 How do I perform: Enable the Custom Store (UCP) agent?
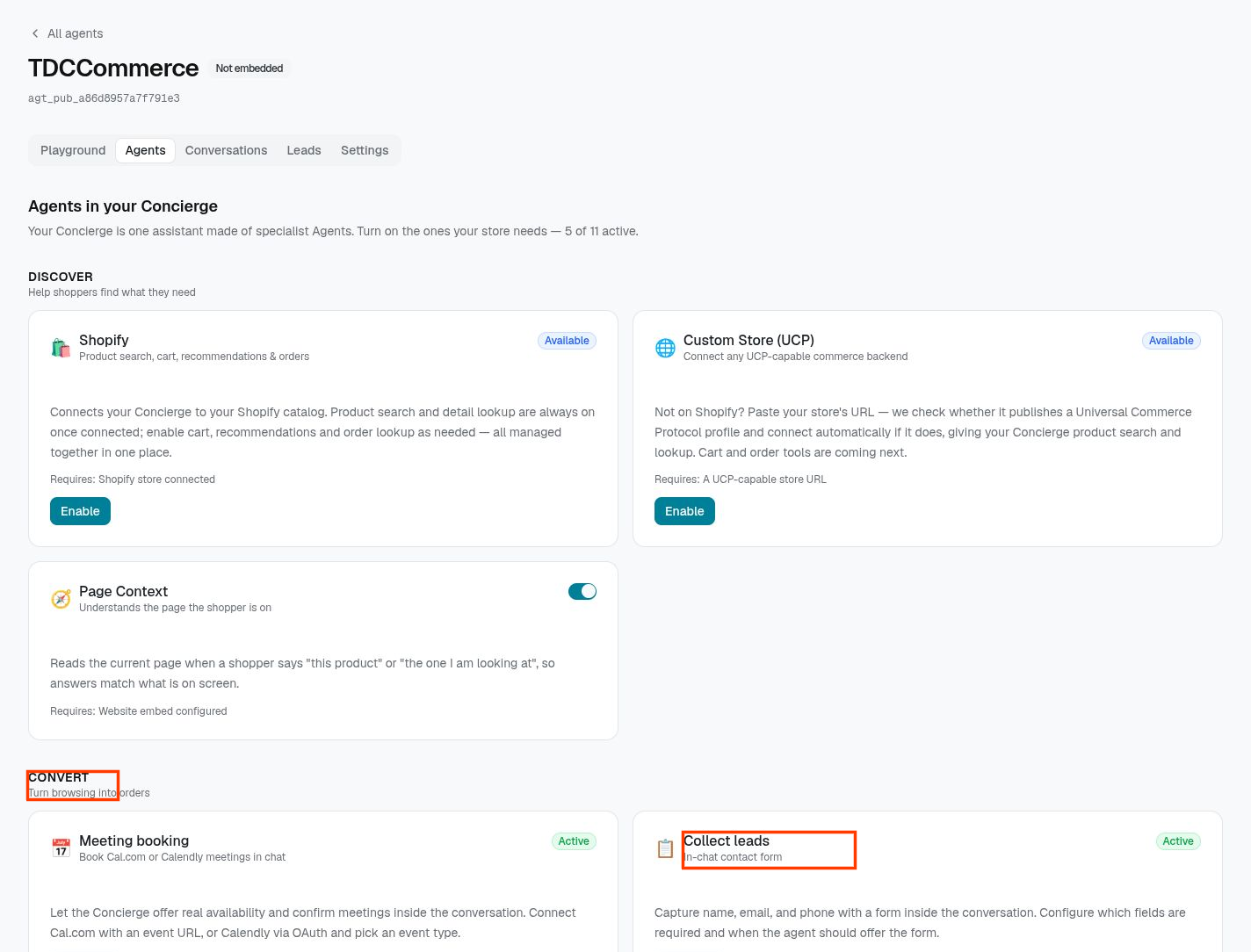click(x=684, y=511)
